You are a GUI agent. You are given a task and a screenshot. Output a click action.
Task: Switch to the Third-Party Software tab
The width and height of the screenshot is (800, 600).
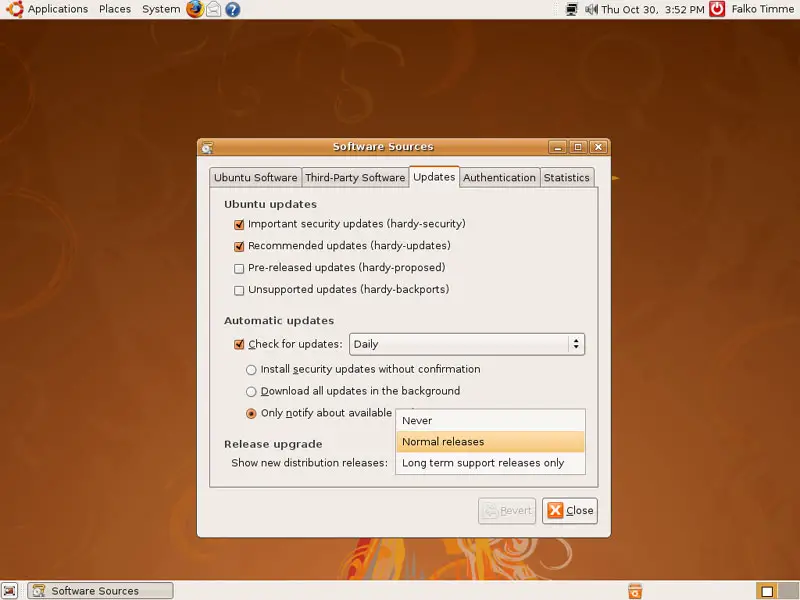pos(355,178)
